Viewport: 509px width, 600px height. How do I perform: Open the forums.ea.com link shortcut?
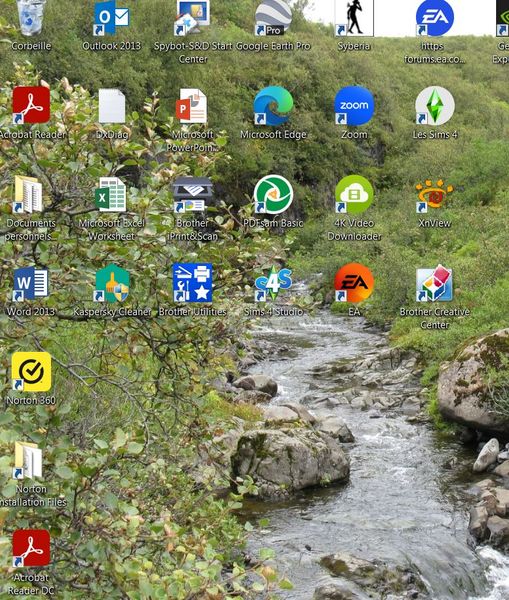click(x=435, y=18)
